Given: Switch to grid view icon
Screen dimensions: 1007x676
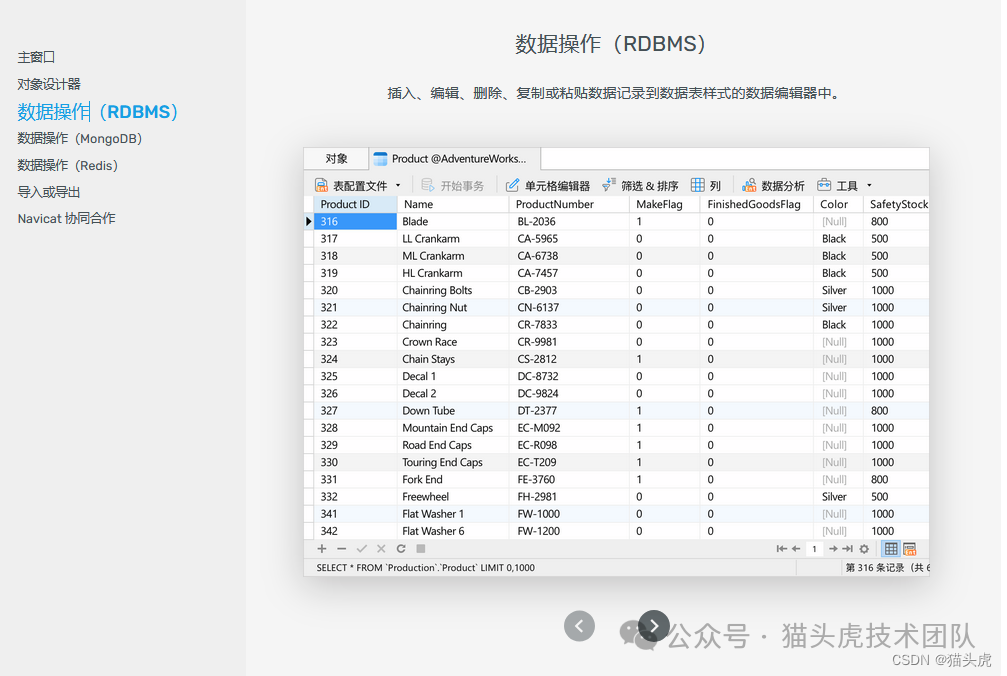Looking at the screenshot, I should point(891,549).
